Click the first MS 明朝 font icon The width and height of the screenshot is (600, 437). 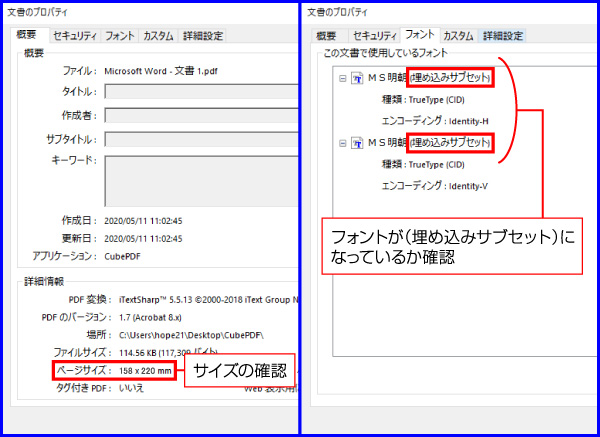click(x=357, y=78)
